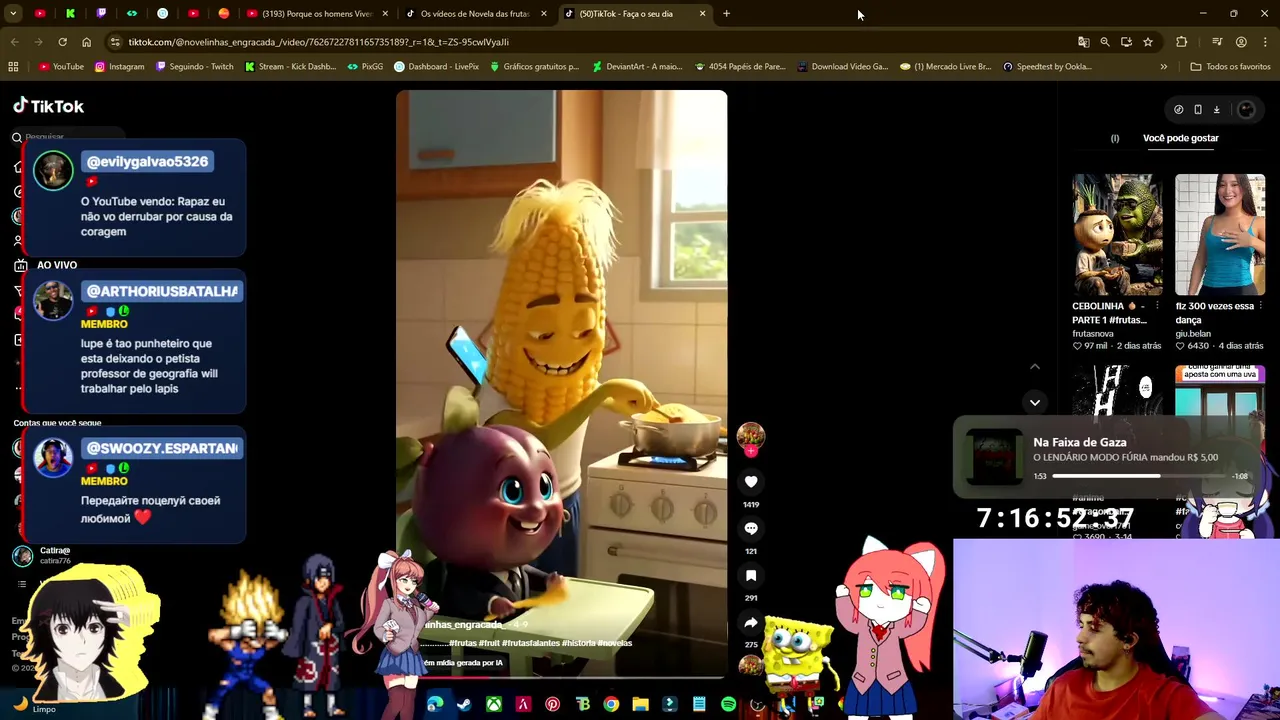Open more options on the CEBOLINHA video card
This screenshot has width=1280, height=720.
pyautogui.click(x=1157, y=306)
